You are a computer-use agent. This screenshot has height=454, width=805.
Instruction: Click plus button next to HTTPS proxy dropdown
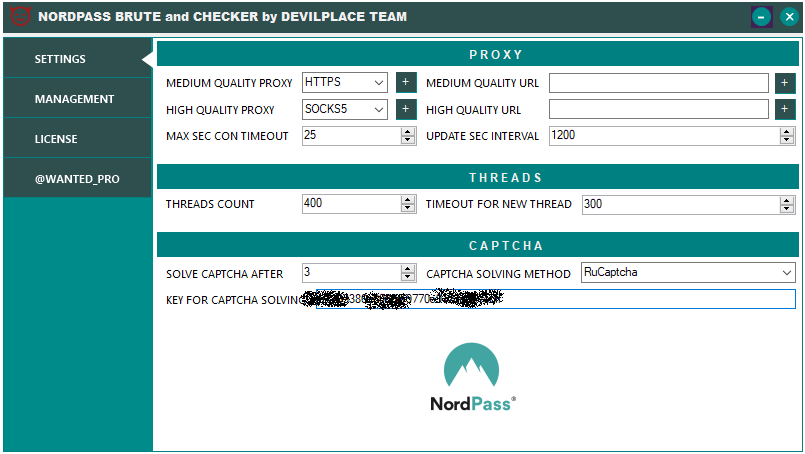pyautogui.click(x=406, y=82)
